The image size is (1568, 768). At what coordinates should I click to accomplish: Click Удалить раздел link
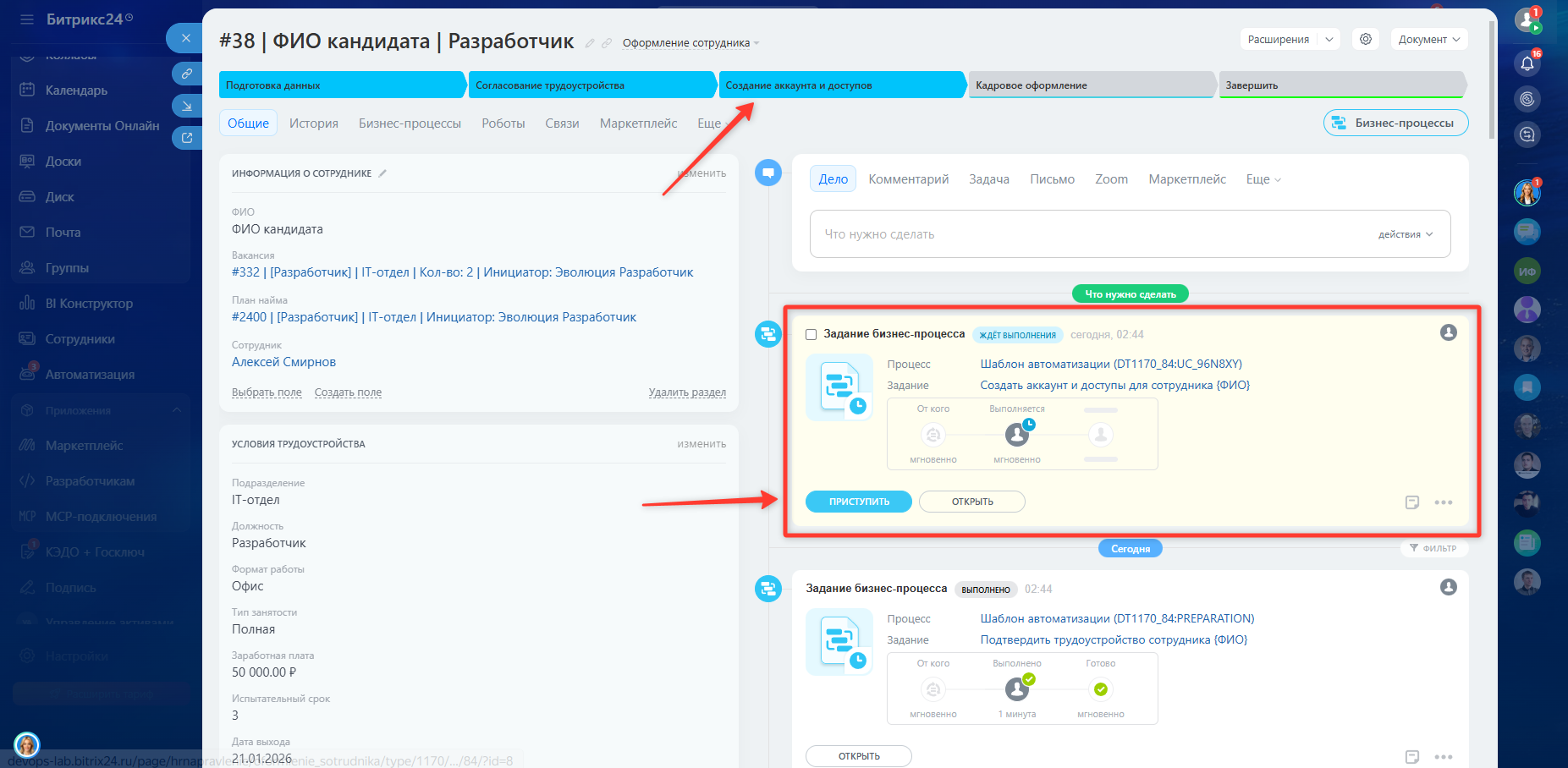pos(687,392)
